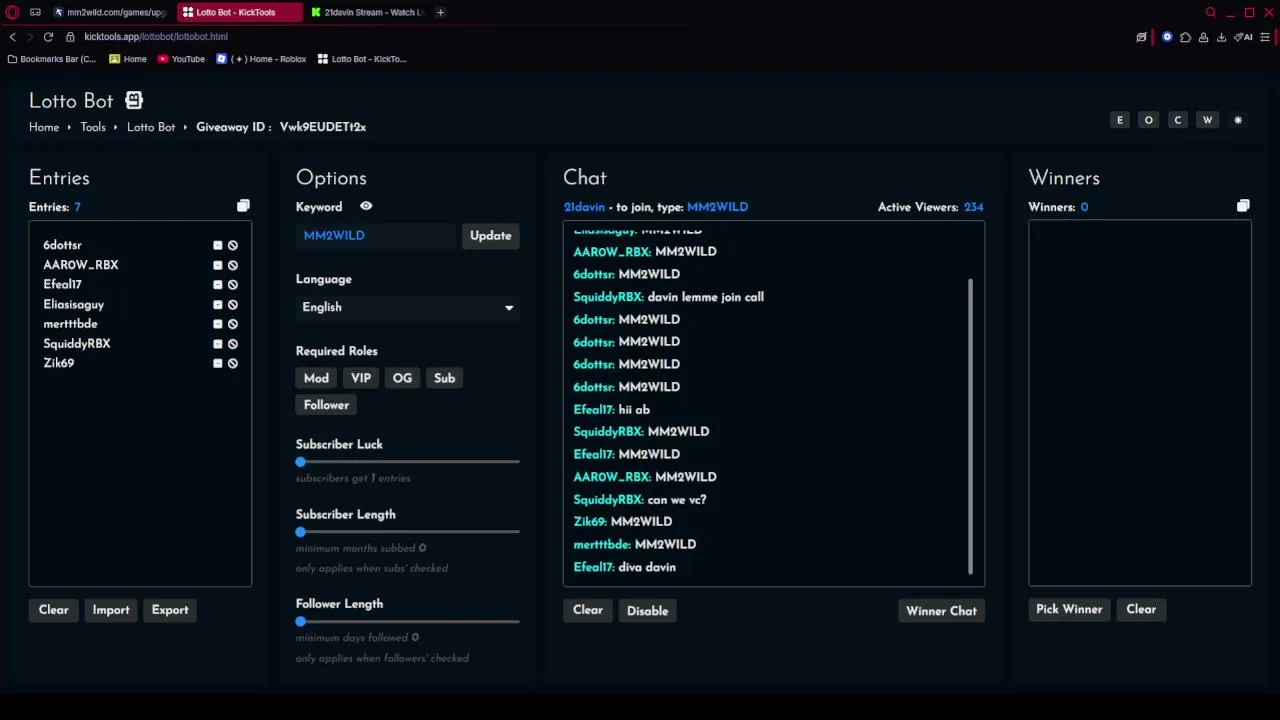Image resolution: width=1280 pixels, height=720 pixels.
Task: Toggle the Sub required role
Action: [x=444, y=378]
